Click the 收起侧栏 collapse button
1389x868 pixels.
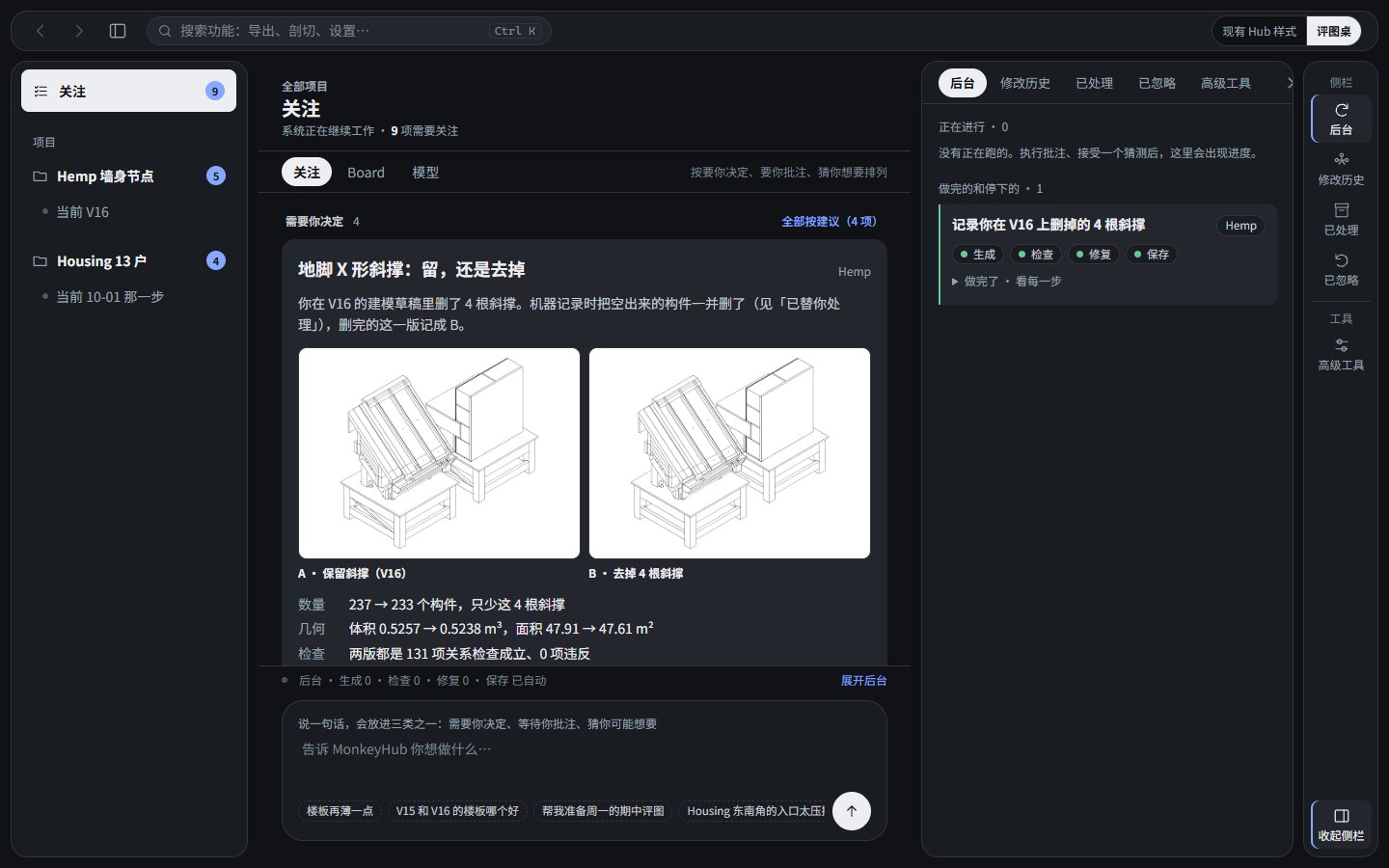click(1341, 825)
